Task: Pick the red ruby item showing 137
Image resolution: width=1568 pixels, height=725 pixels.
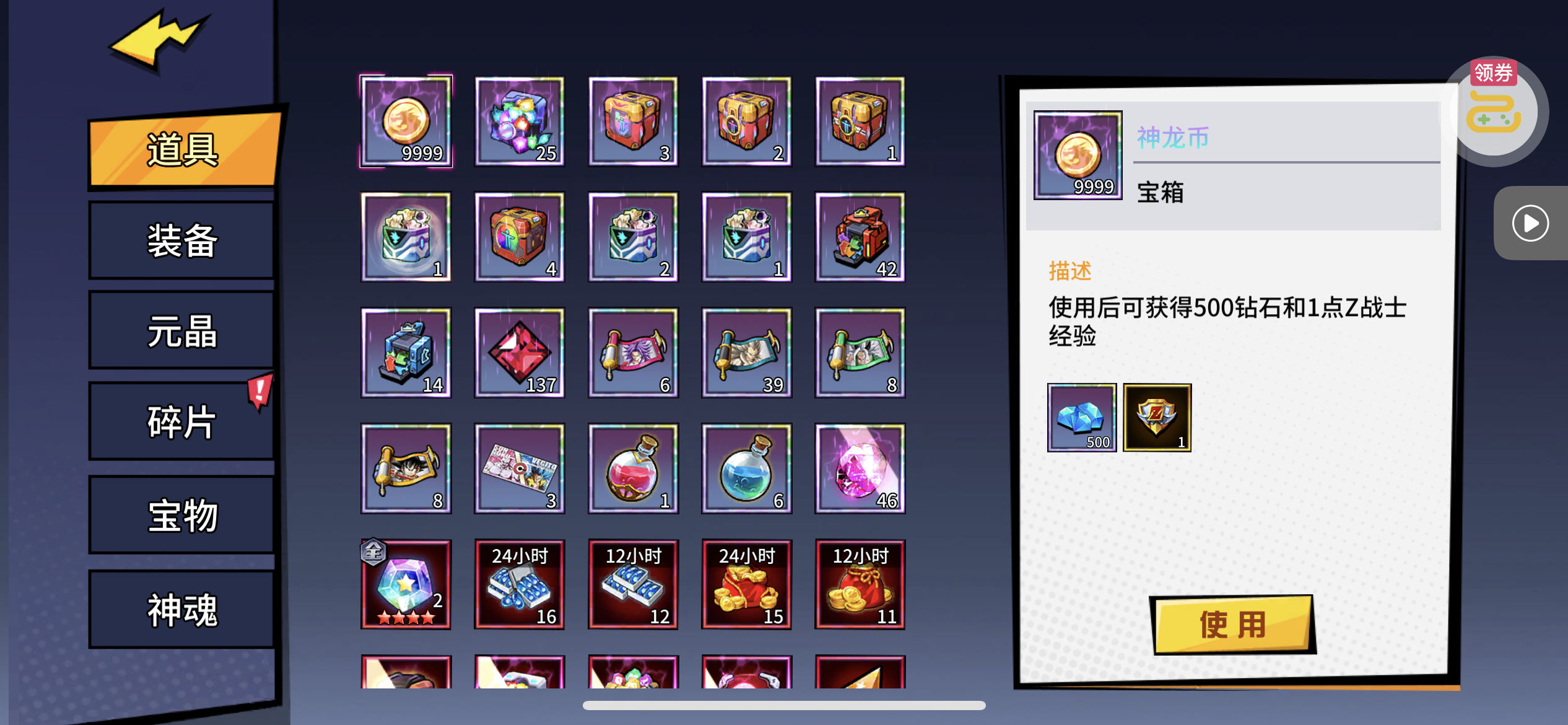Action: [x=520, y=353]
